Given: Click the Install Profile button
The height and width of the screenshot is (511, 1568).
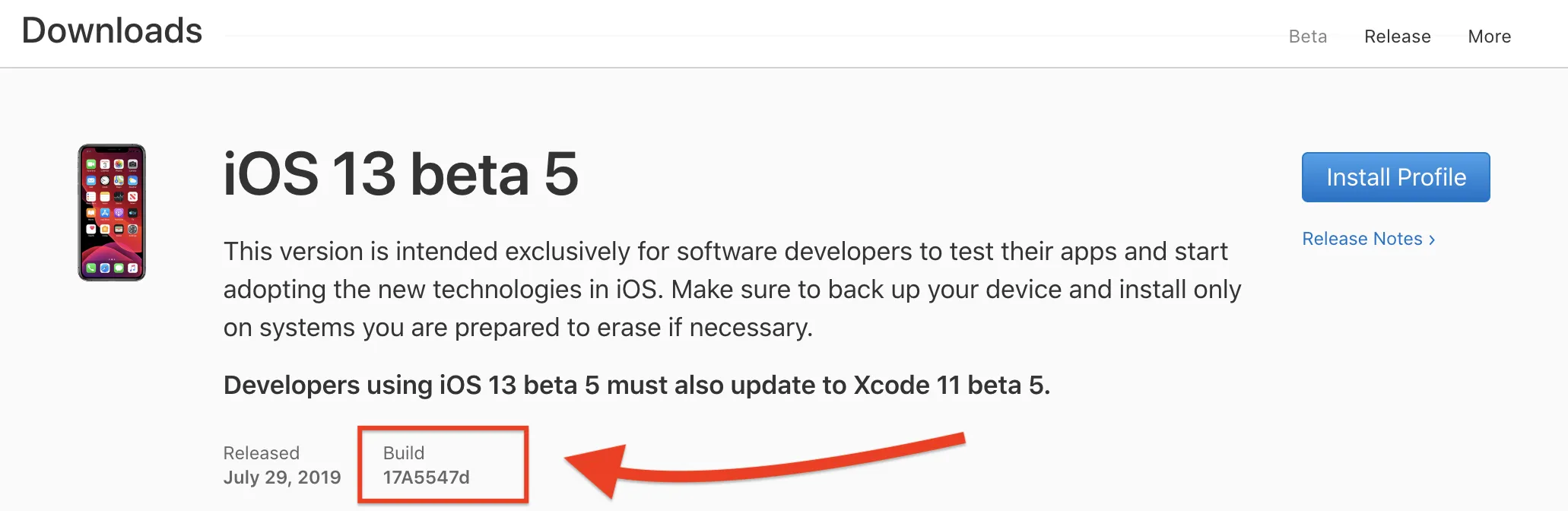Looking at the screenshot, I should click(1395, 177).
